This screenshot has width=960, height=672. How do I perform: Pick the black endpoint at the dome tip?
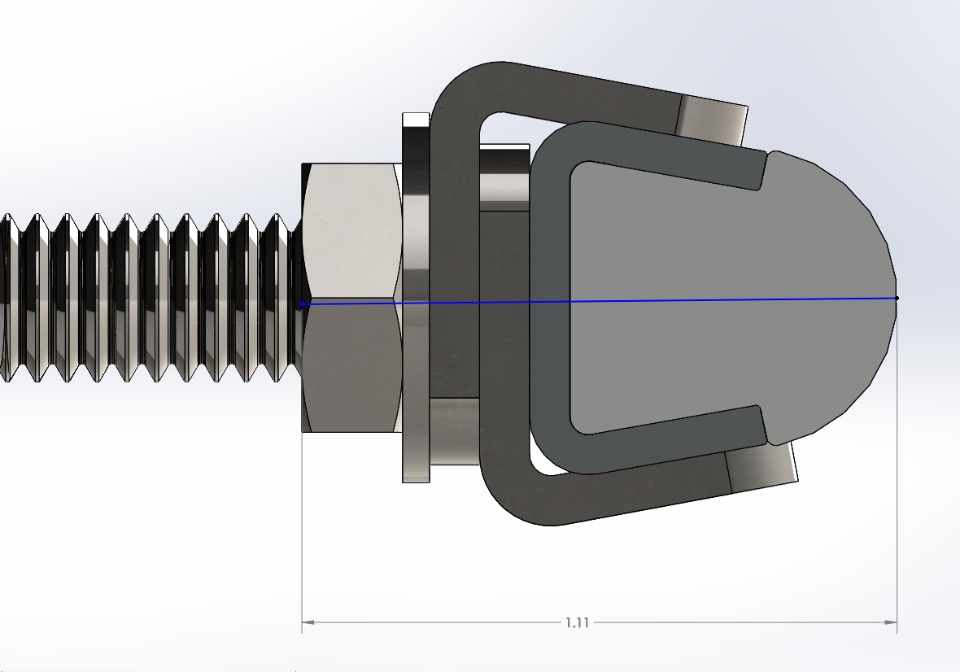click(x=897, y=298)
